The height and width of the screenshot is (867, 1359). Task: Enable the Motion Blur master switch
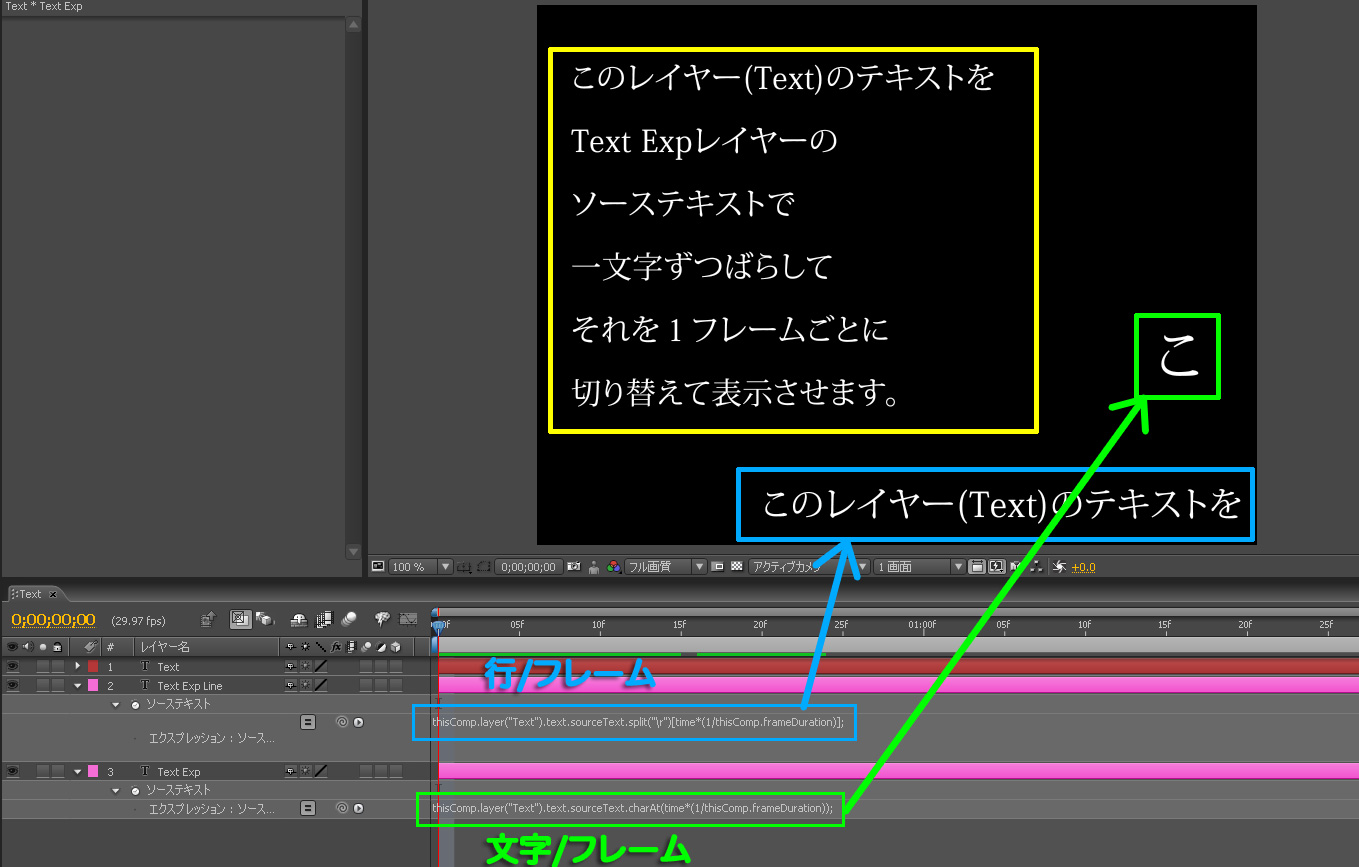[x=348, y=619]
